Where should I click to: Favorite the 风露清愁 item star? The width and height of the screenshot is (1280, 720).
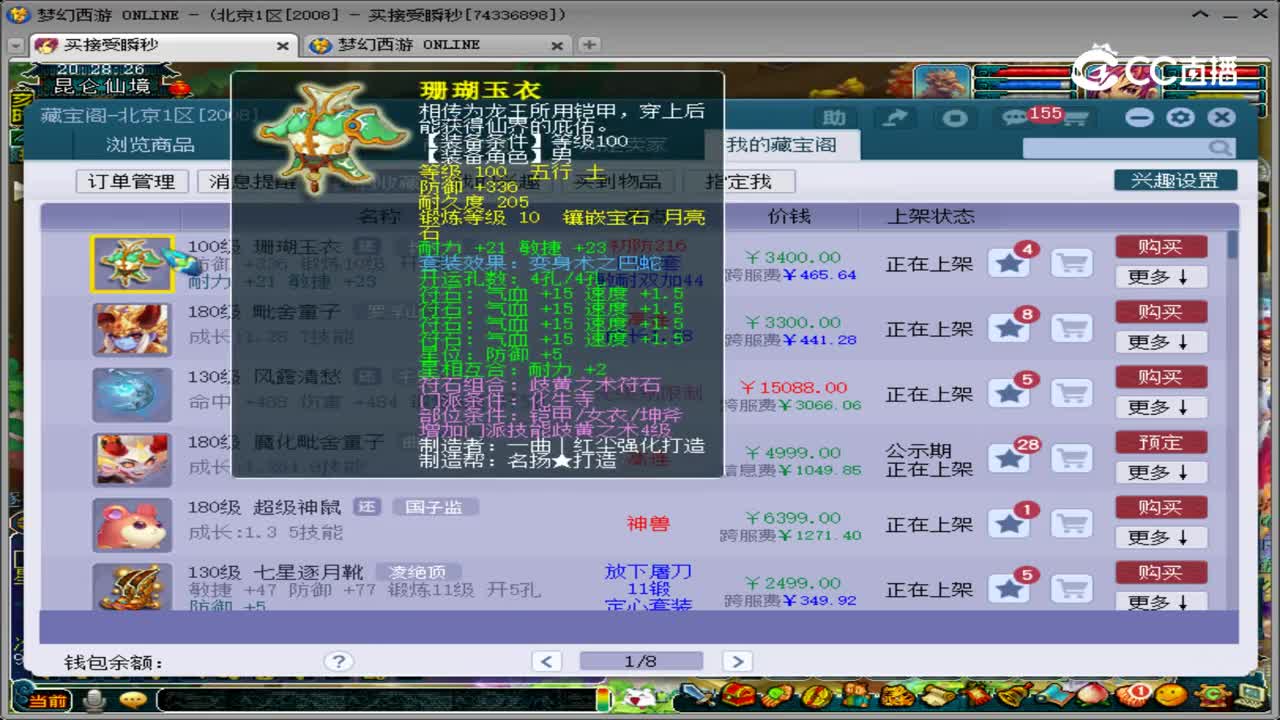pyautogui.click(x=1010, y=393)
